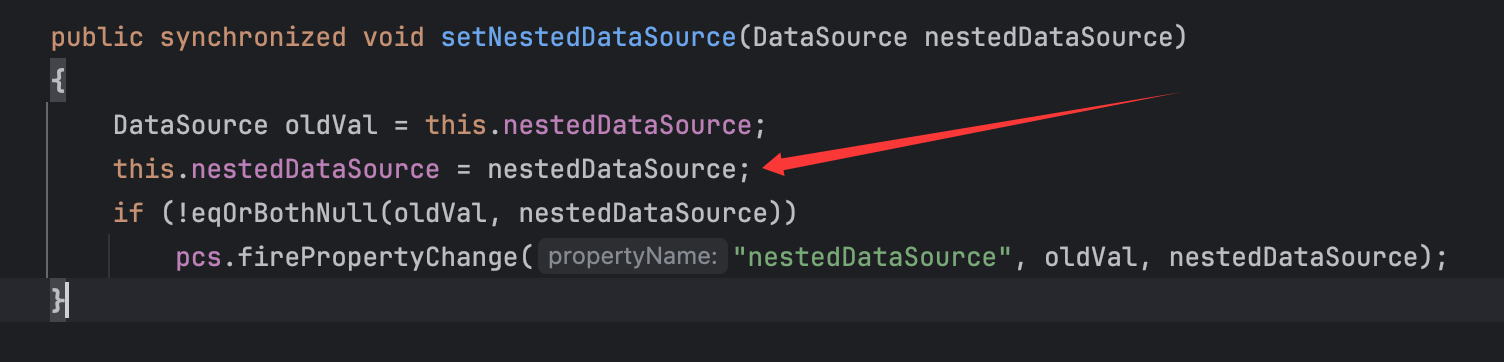Click the propertyName inlay hint
This screenshot has width=1504, height=362.
(x=633, y=257)
